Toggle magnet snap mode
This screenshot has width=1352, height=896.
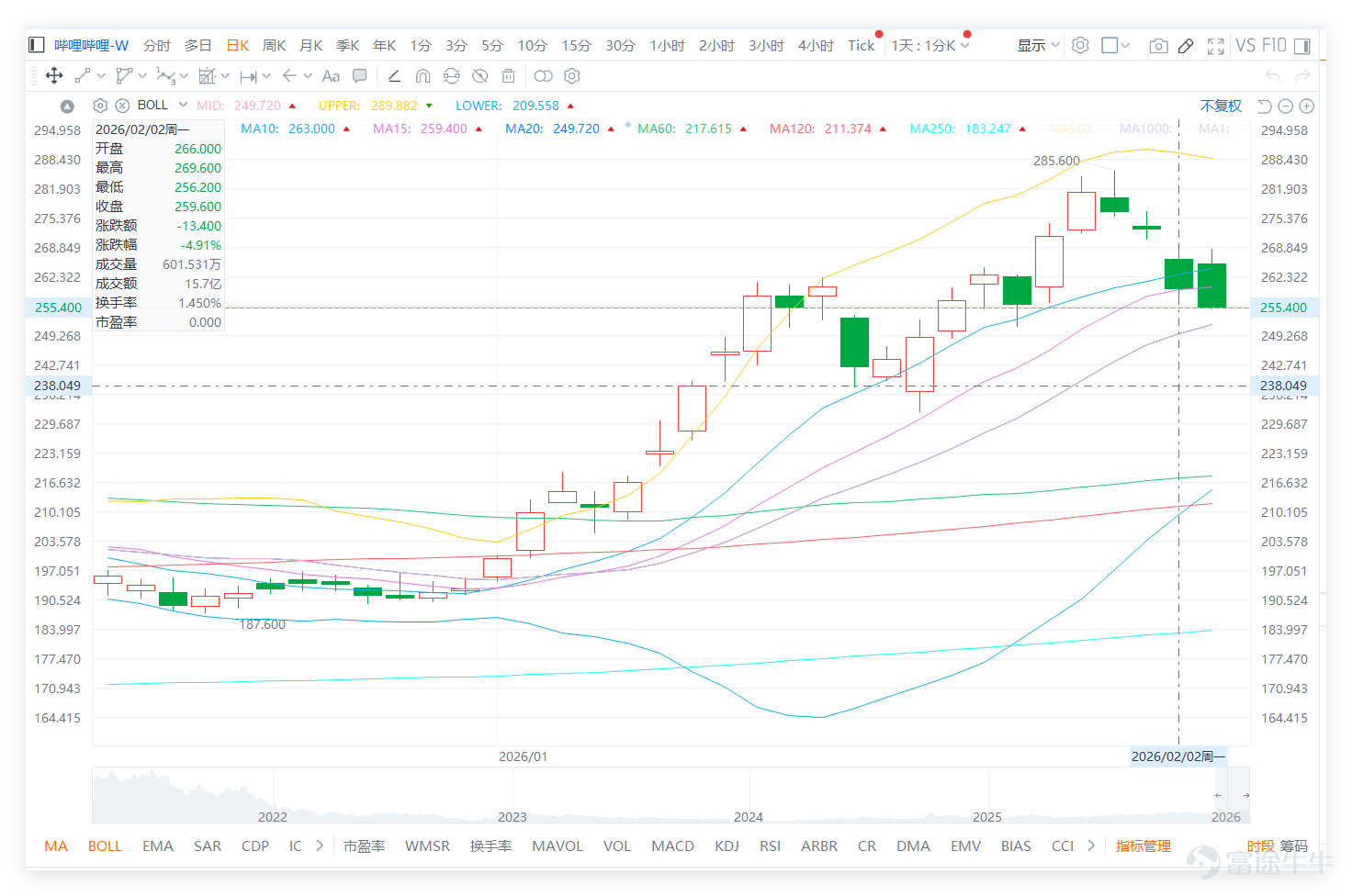(422, 76)
